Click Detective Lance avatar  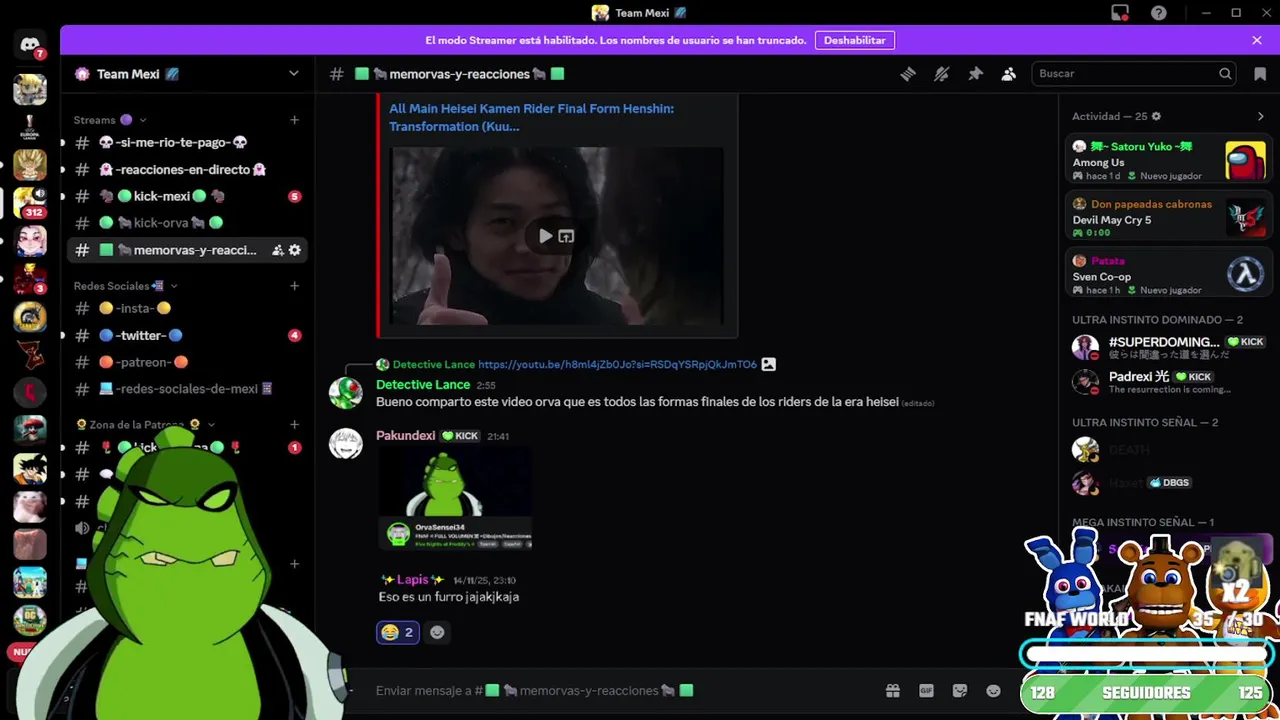click(346, 393)
